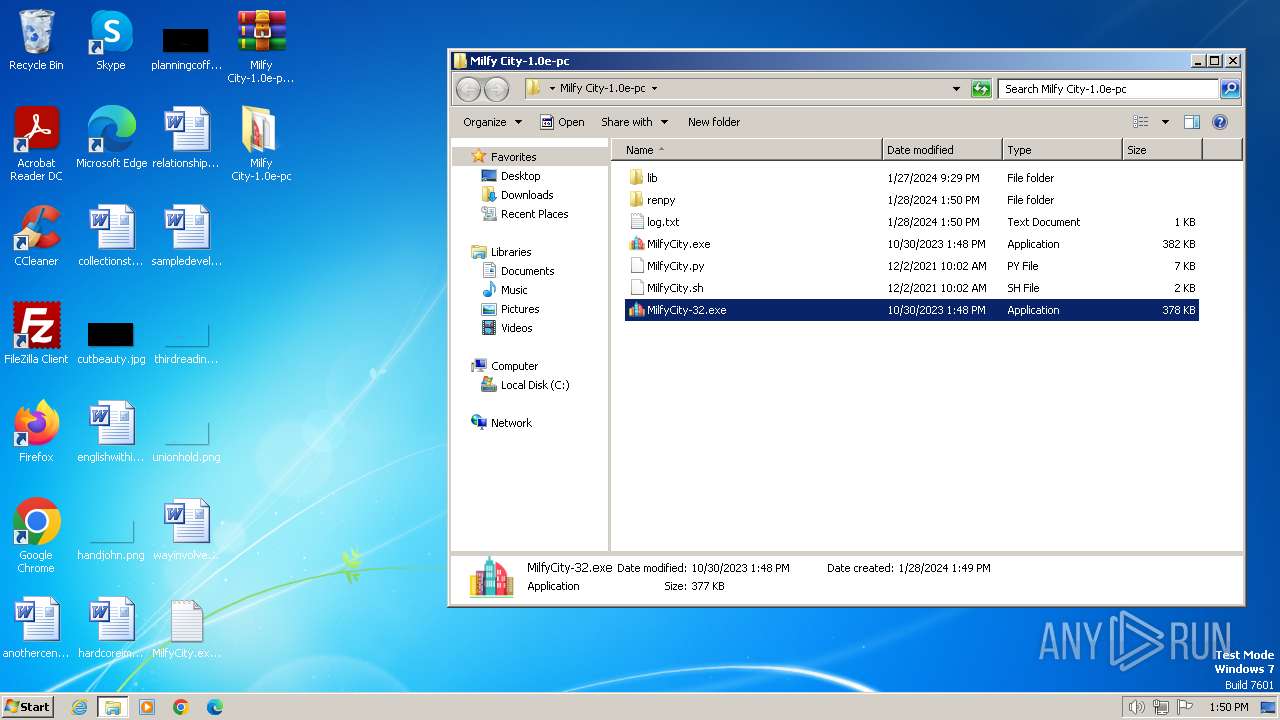The height and width of the screenshot is (720, 1280).
Task: Launch Firefox from the desktop
Action: pyautogui.click(x=36, y=432)
